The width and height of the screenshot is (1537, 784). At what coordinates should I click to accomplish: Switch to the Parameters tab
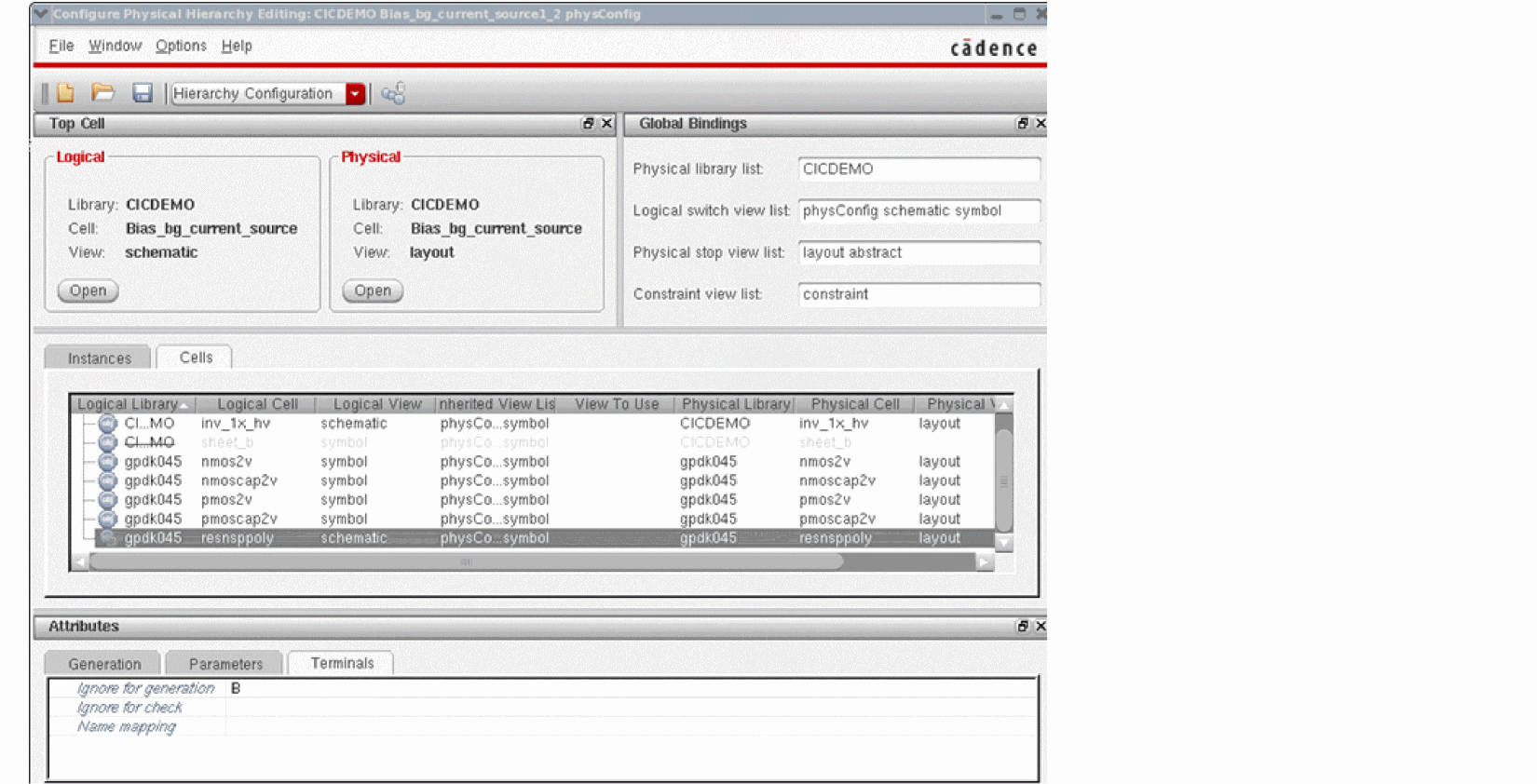tap(225, 664)
